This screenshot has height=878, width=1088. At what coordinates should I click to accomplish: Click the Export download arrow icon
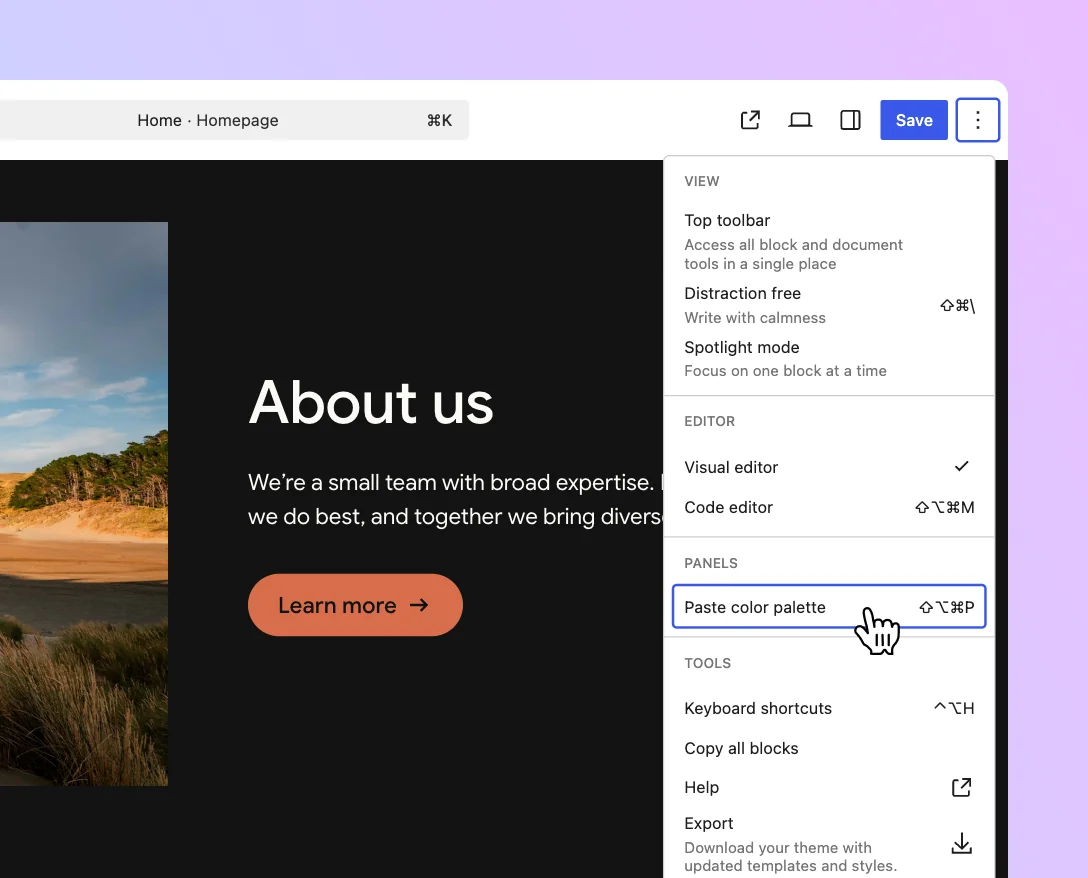pyautogui.click(x=961, y=843)
